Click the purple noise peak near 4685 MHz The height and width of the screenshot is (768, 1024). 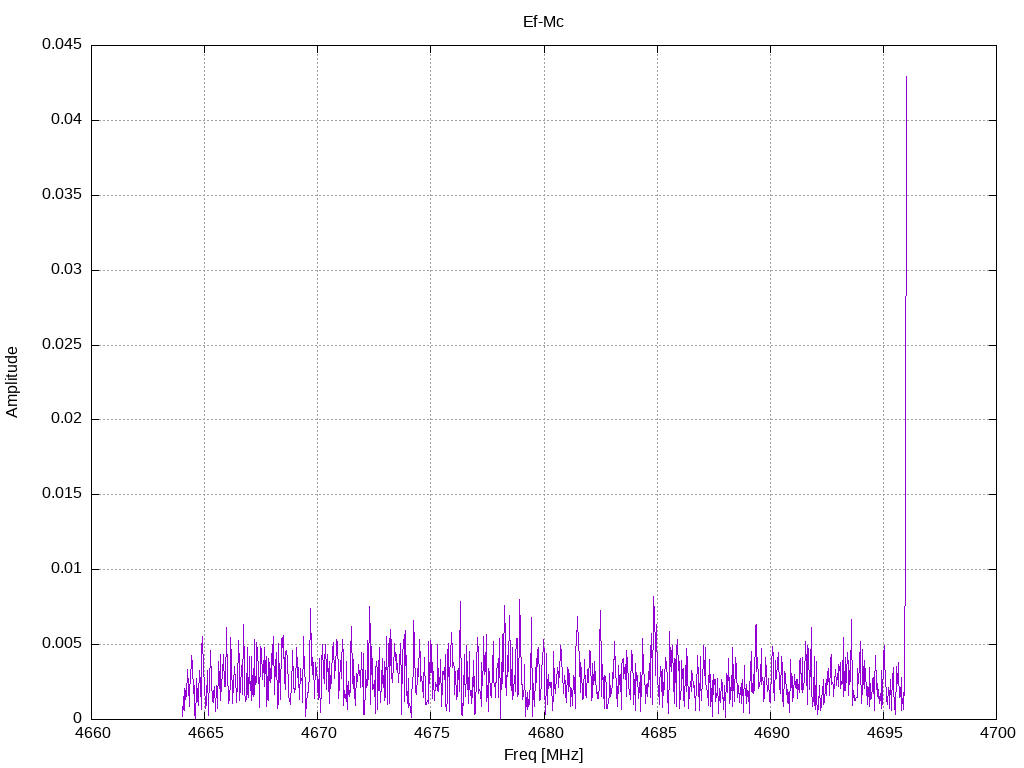pos(653,597)
